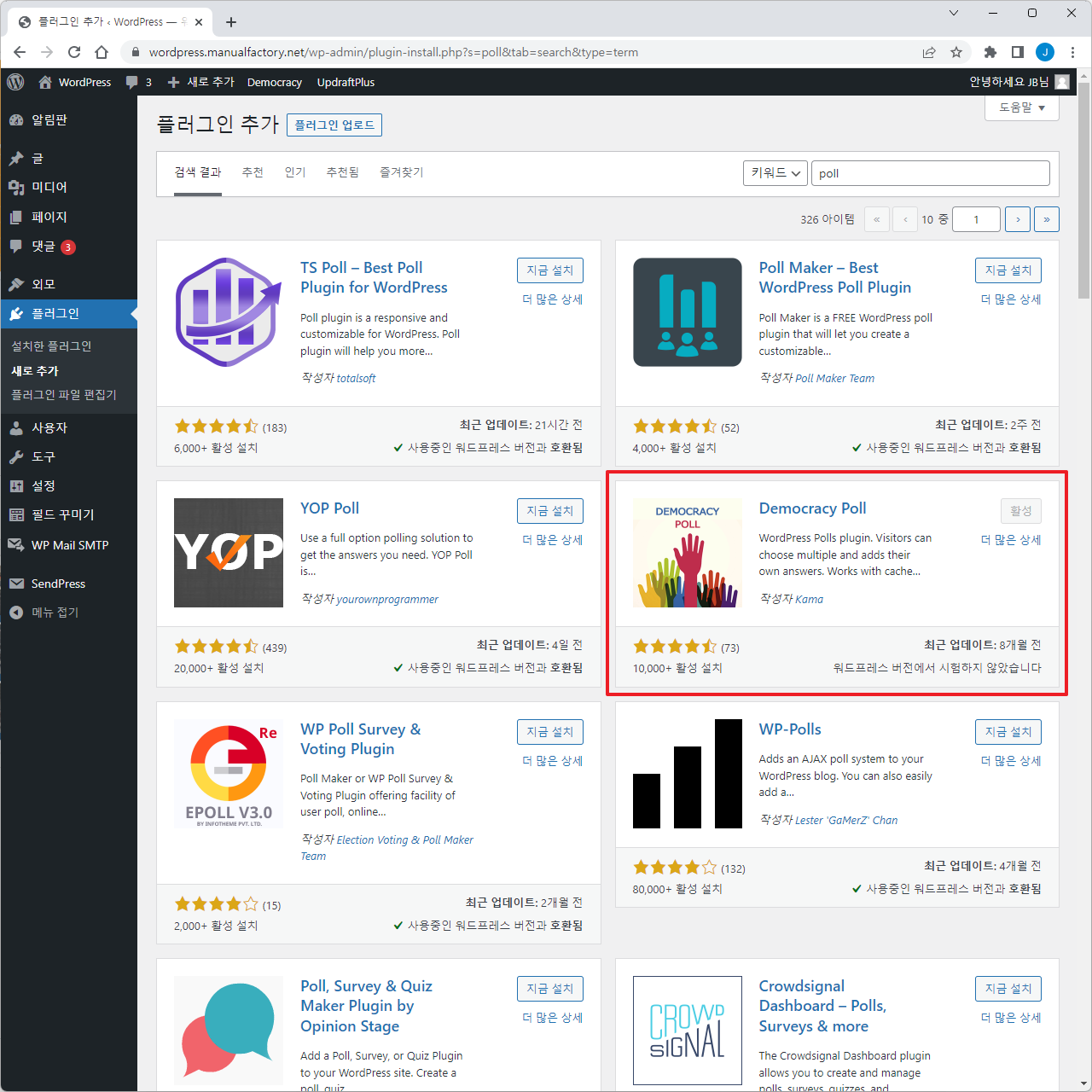This screenshot has width=1092, height=1092.
Task: Open SendPress menu in sidebar
Action: coord(68,584)
